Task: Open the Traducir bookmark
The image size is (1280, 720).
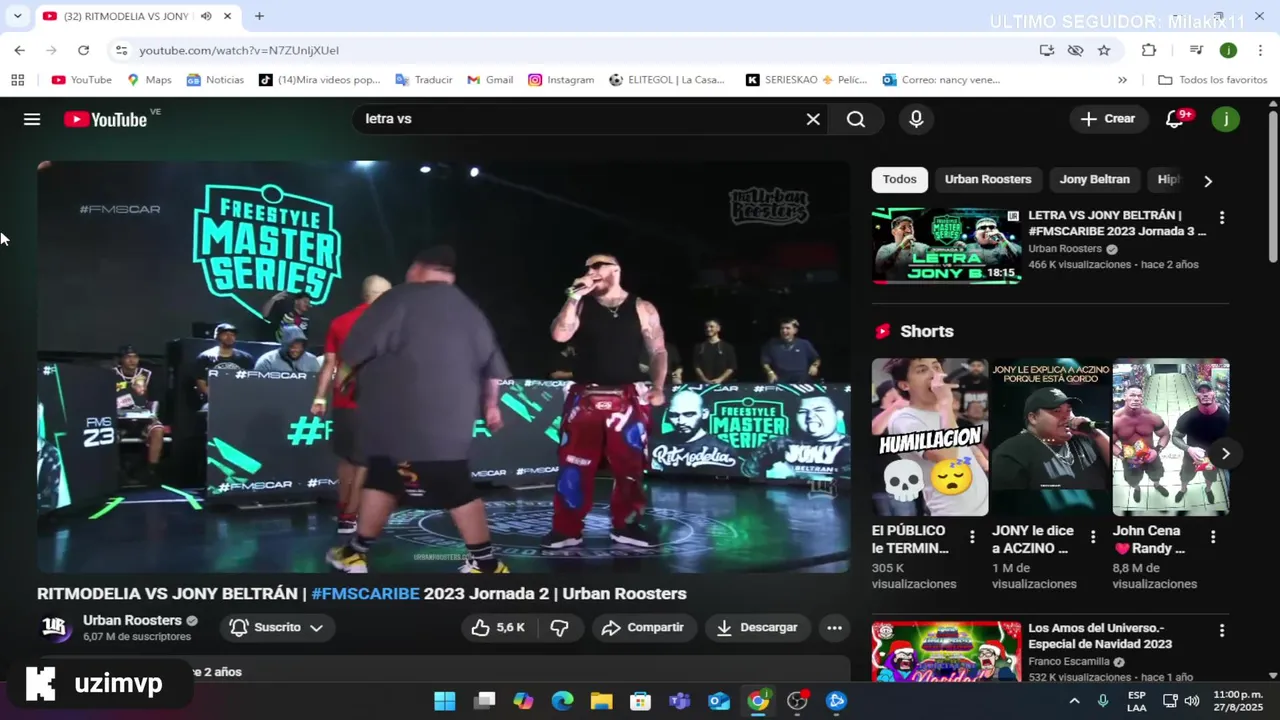Action: click(423, 80)
